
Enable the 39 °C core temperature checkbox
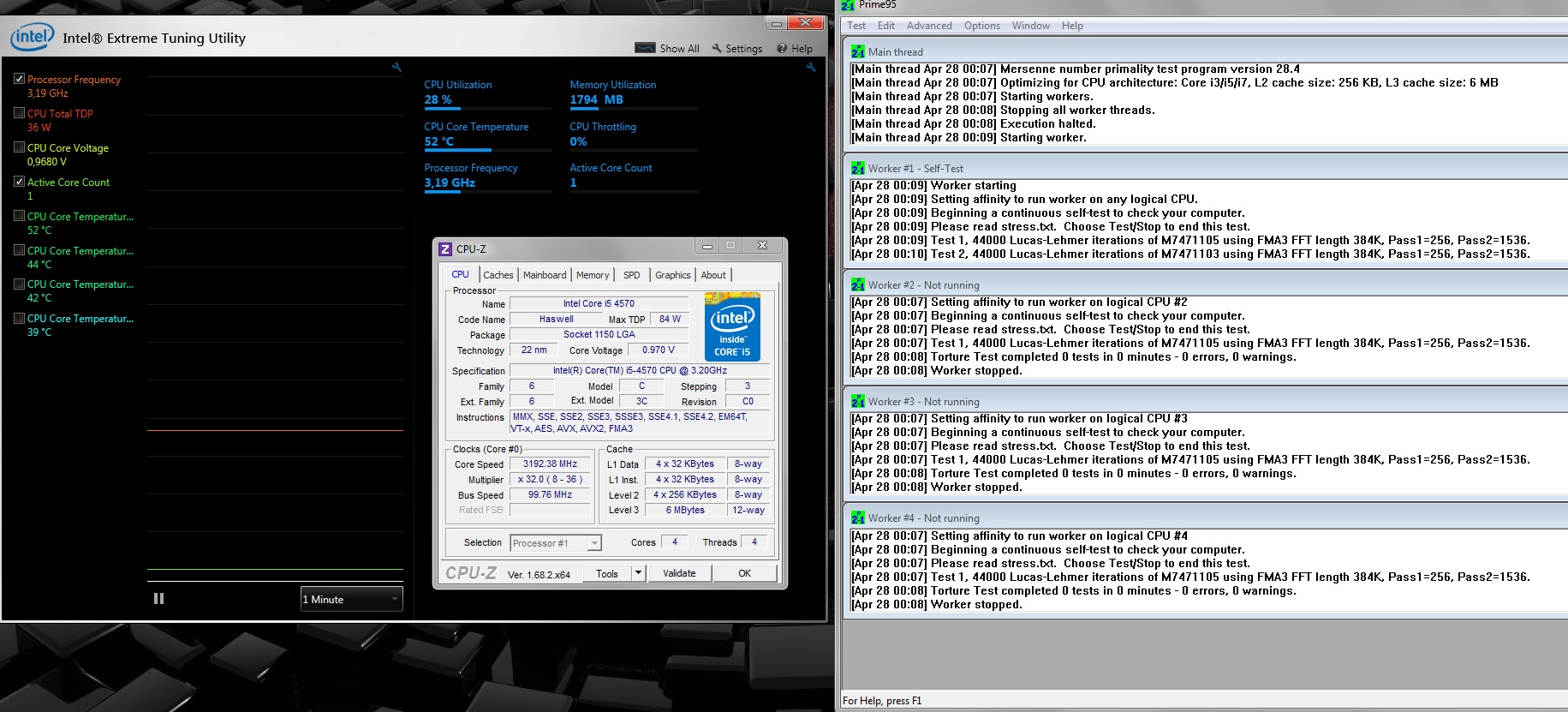point(19,317)
